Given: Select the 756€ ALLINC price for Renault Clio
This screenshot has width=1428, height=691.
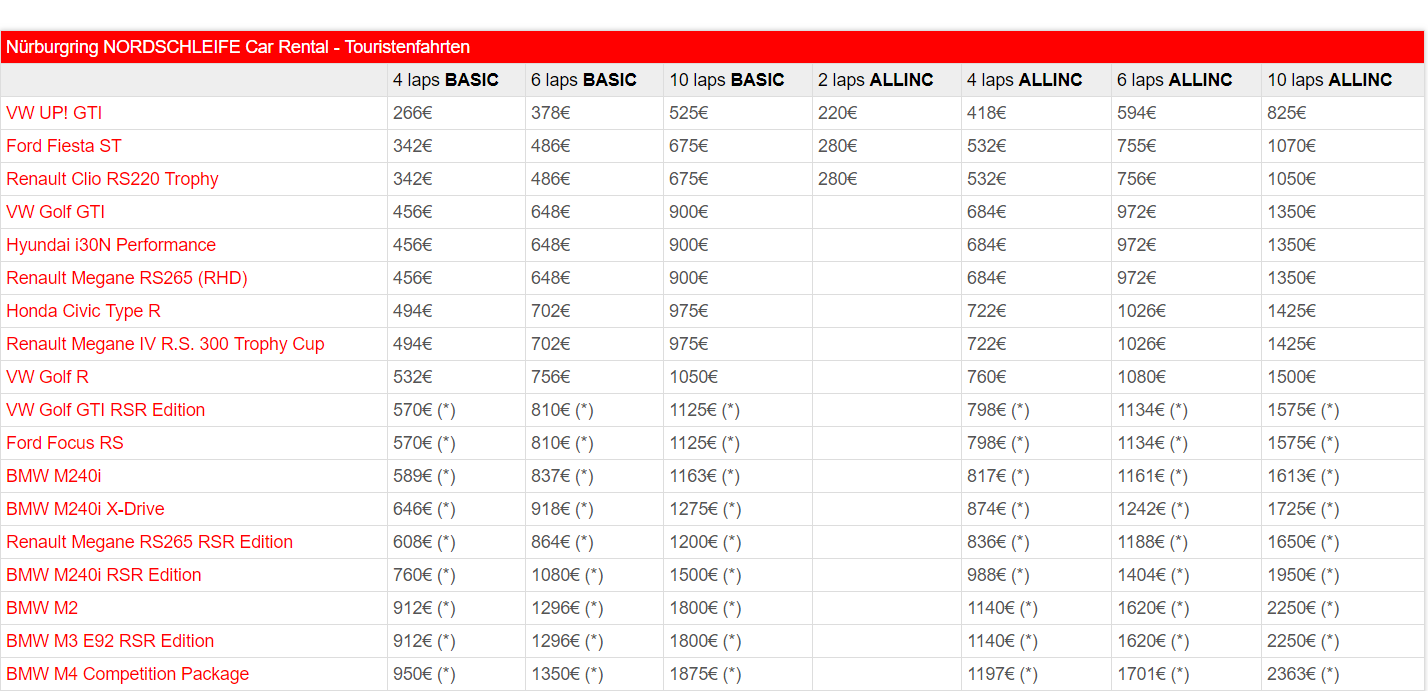Looking at the screenshot, I should click(1137, 179).
